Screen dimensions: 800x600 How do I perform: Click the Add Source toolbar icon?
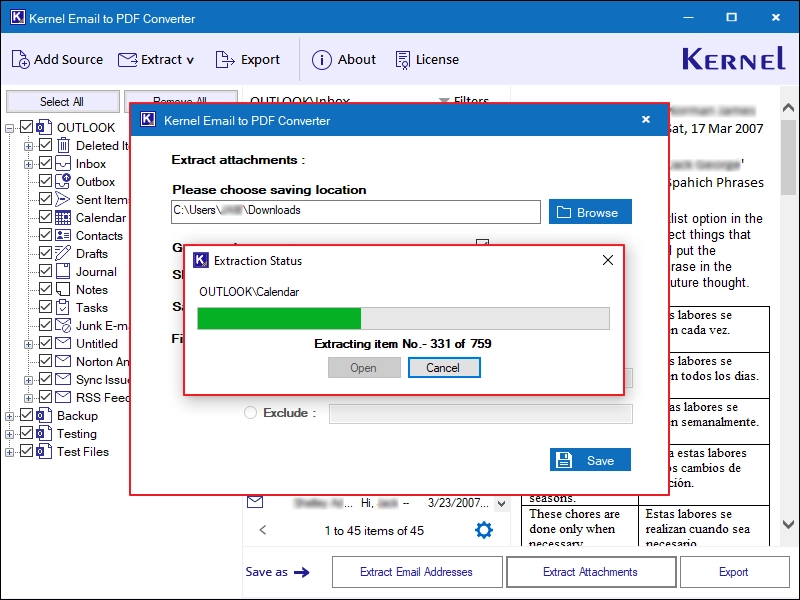point(20,60)
